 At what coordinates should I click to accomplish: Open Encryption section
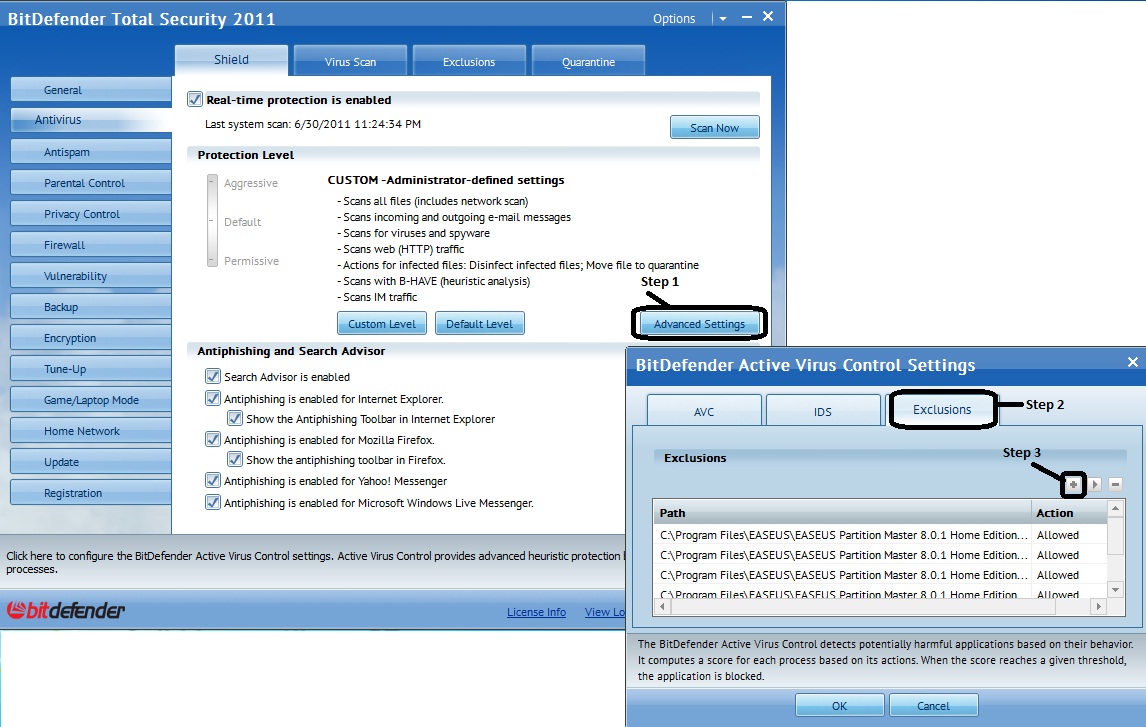pyautogui.click(x=91, y=338)
